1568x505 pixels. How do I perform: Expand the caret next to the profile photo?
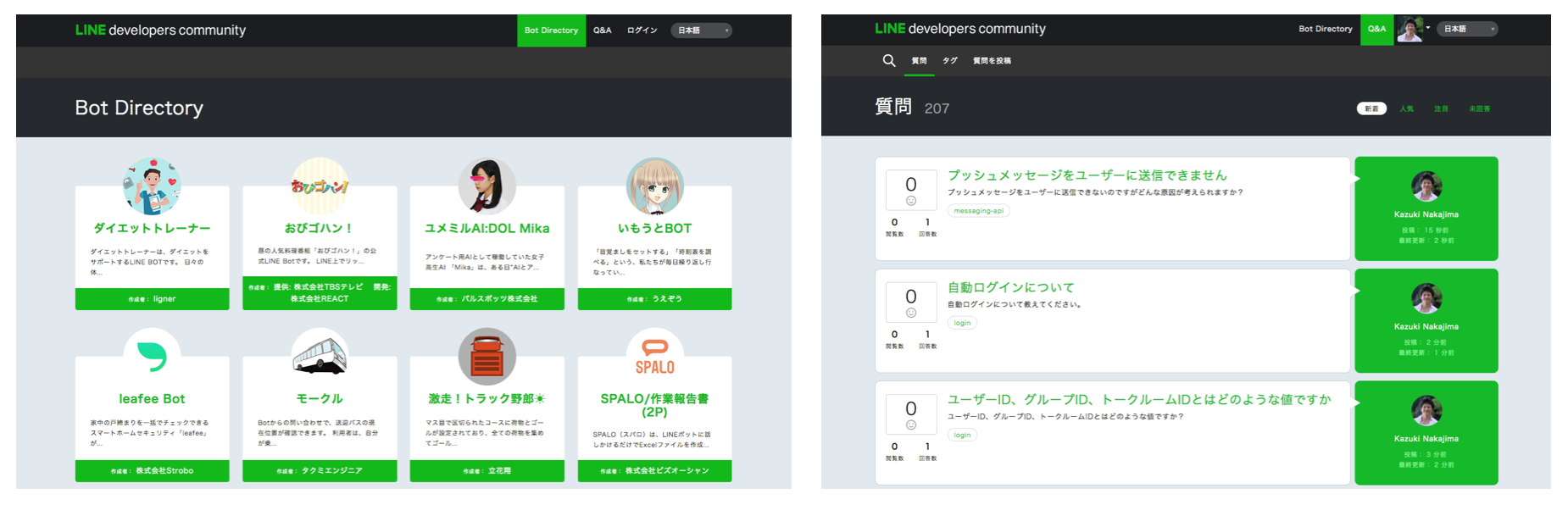(x=1428, y=28)
